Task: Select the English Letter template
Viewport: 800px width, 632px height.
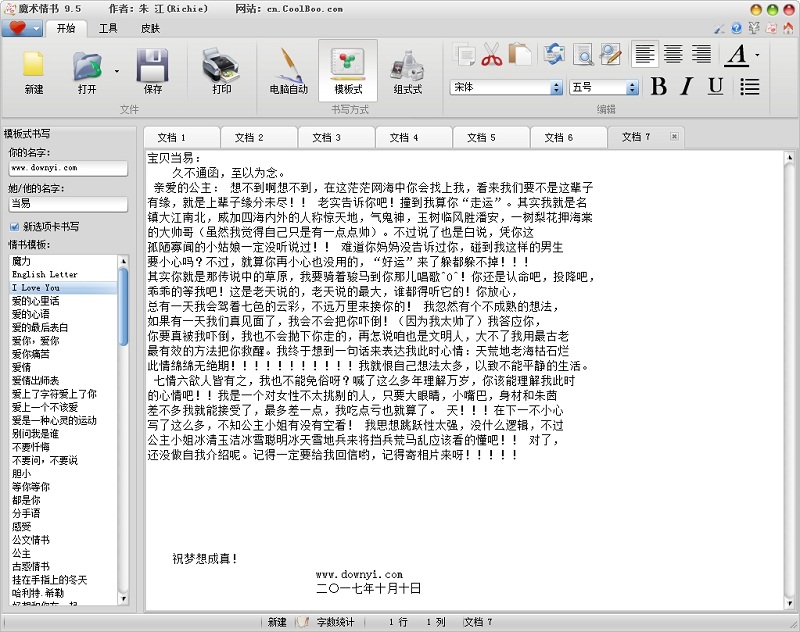Action: (x=44, y=274)
